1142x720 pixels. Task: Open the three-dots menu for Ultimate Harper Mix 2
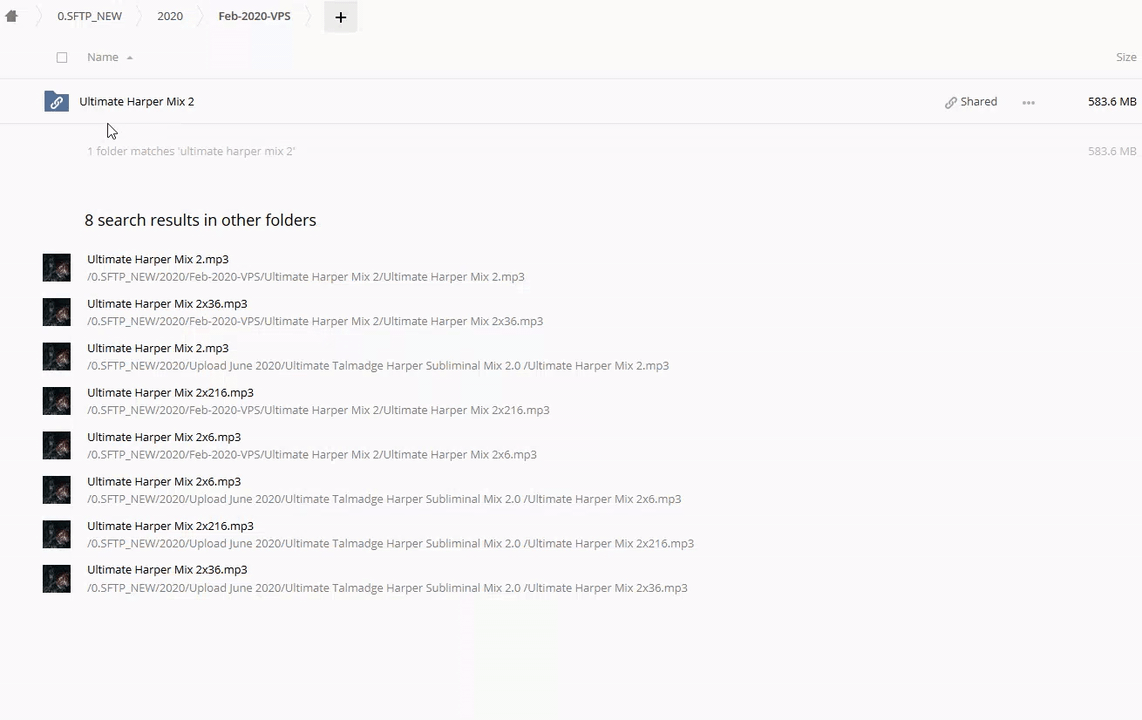pyautogui.click(x=1028, y=102)
